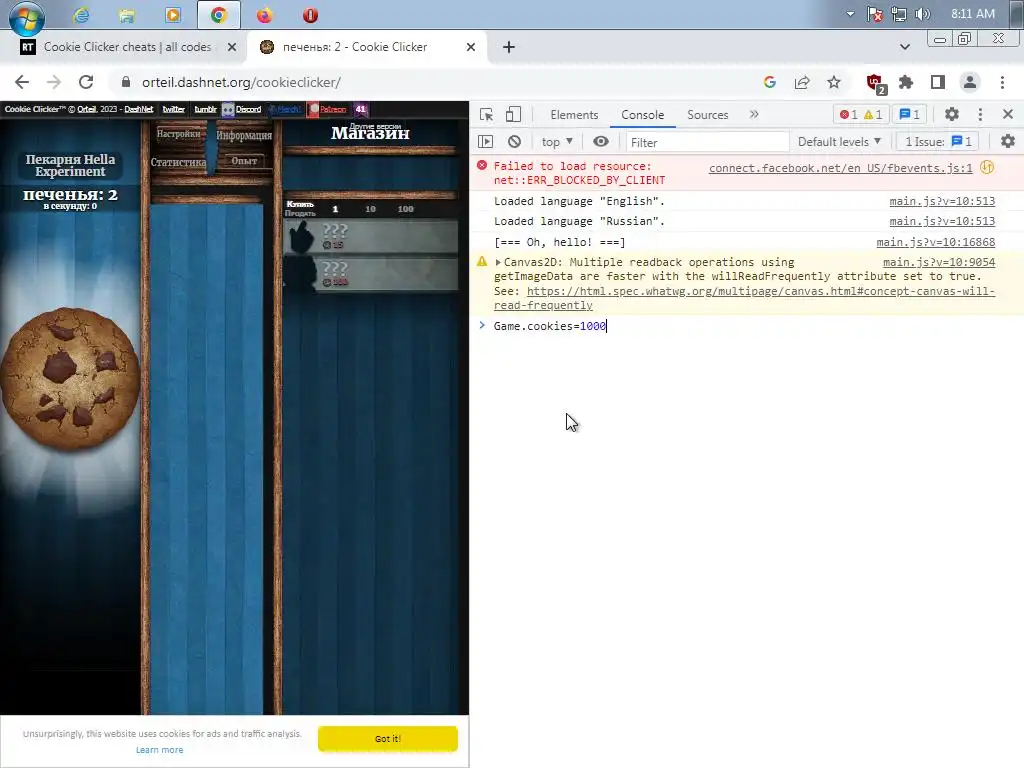Open the connect.facebook.net fbevents.js link
The image size is (1024, 768).
(x=840, y=168)
